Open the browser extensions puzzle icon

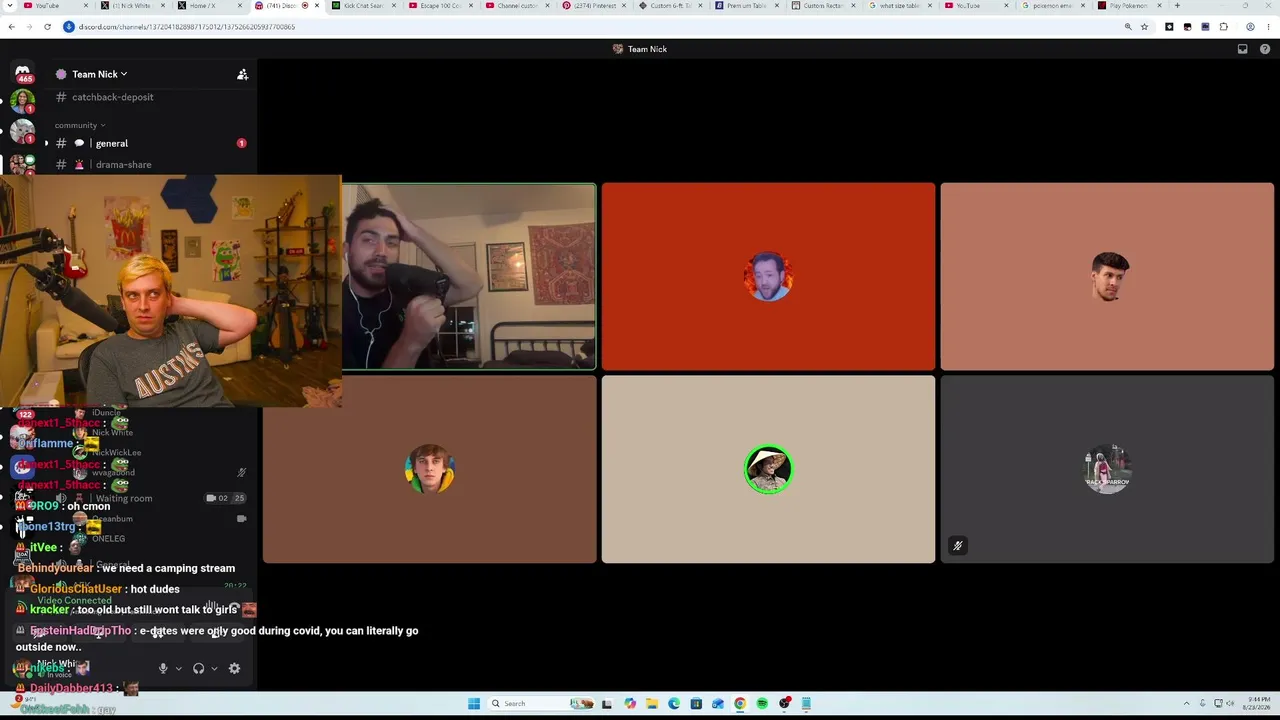pyautogui.click(x=1223, y=27)
